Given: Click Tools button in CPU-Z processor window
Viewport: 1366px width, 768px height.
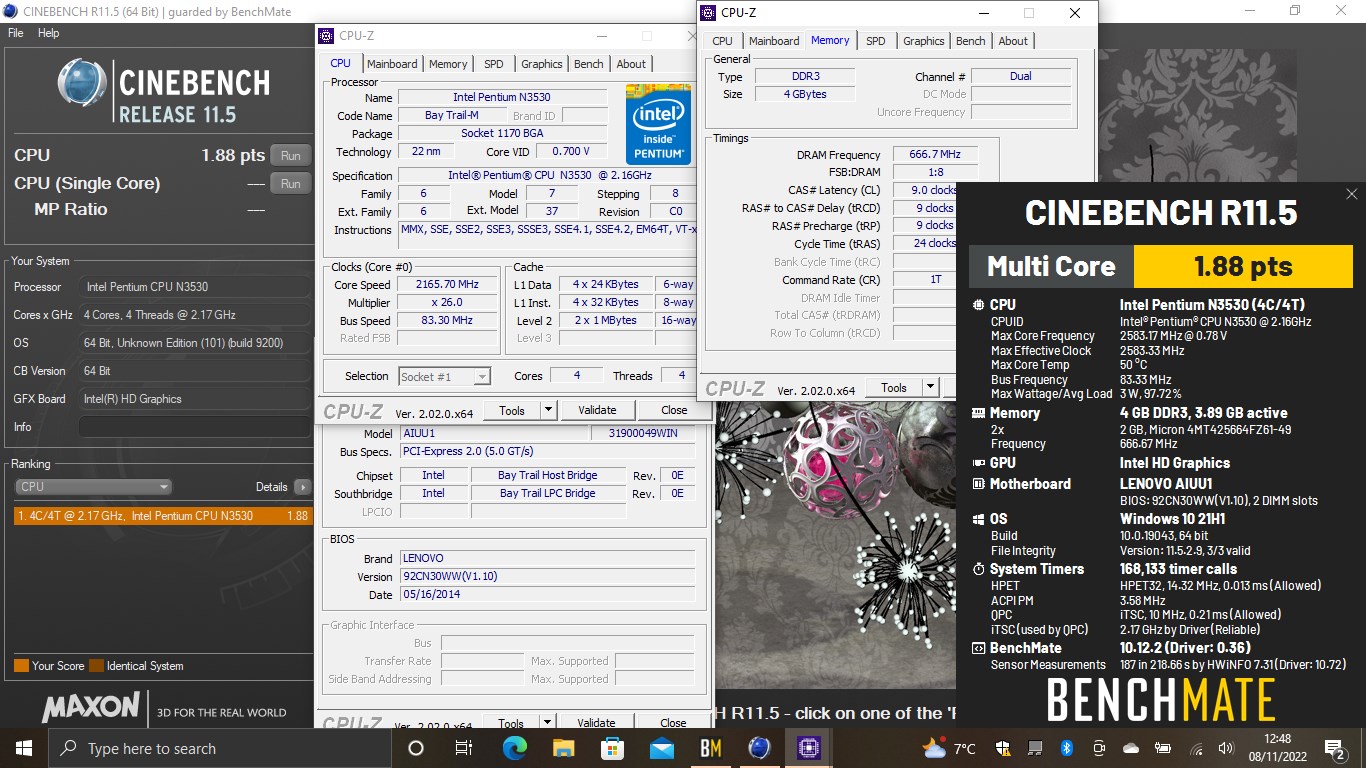Looking at the screenshot, I should pos(512,410).
